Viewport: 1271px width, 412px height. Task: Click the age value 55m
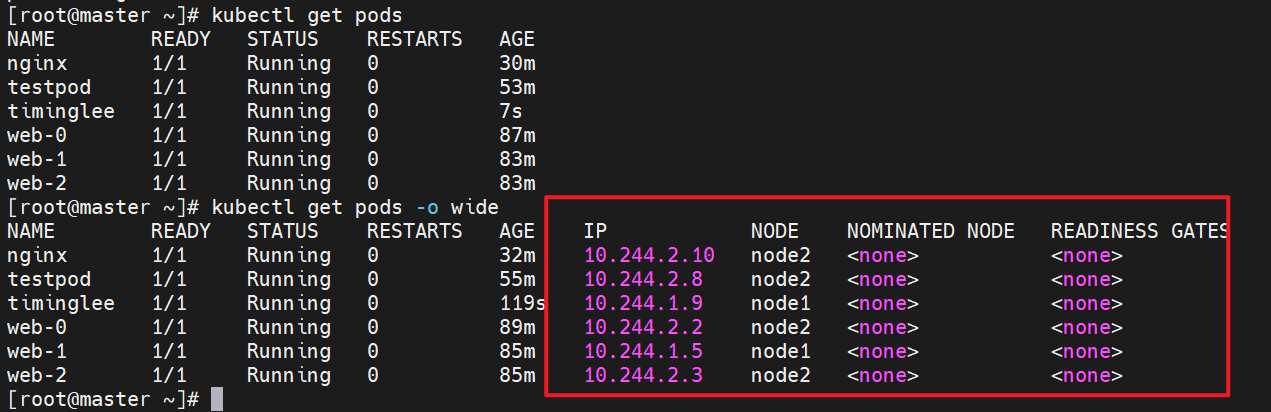(x=518, y=280)
